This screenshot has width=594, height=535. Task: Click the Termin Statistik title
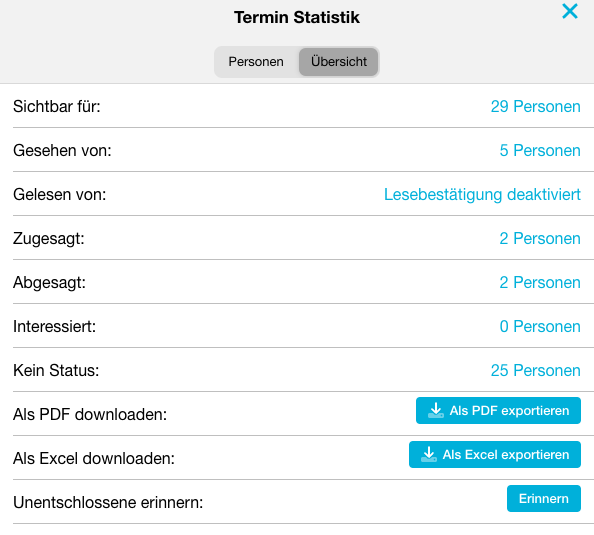point(297,17)
